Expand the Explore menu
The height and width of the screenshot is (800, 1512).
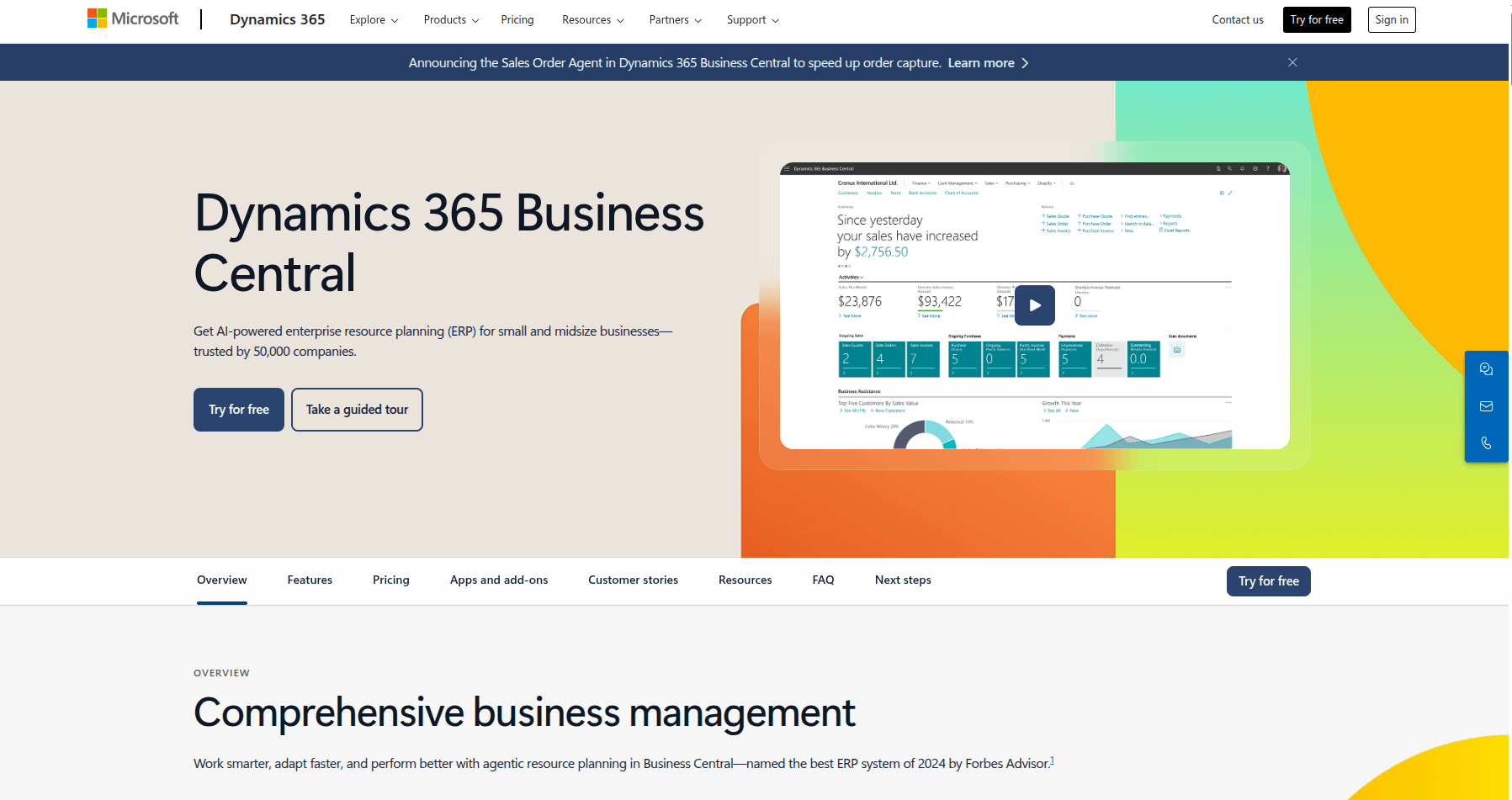point(373,19)
